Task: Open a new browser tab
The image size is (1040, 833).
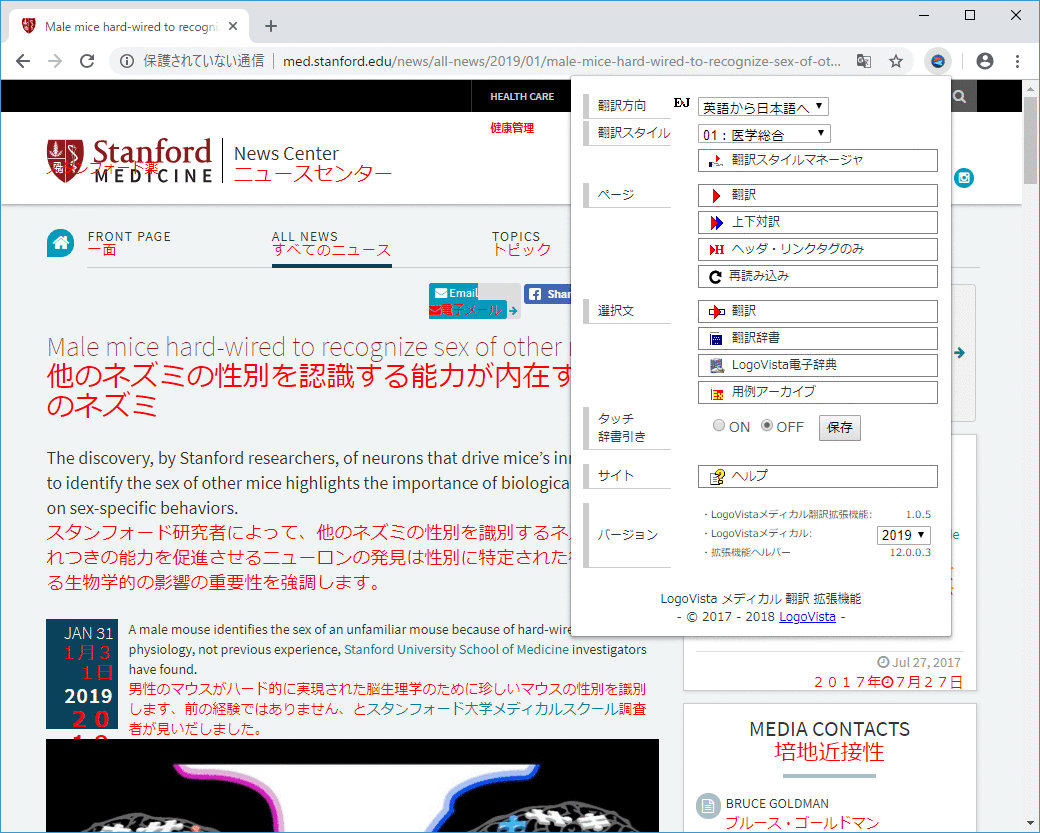Action: [x=271, y=27]
